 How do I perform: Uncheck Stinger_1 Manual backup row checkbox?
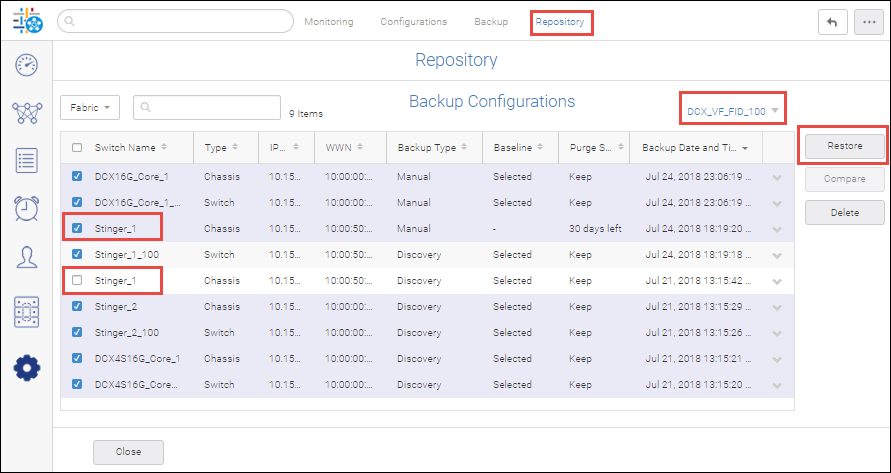coord(77,228)
